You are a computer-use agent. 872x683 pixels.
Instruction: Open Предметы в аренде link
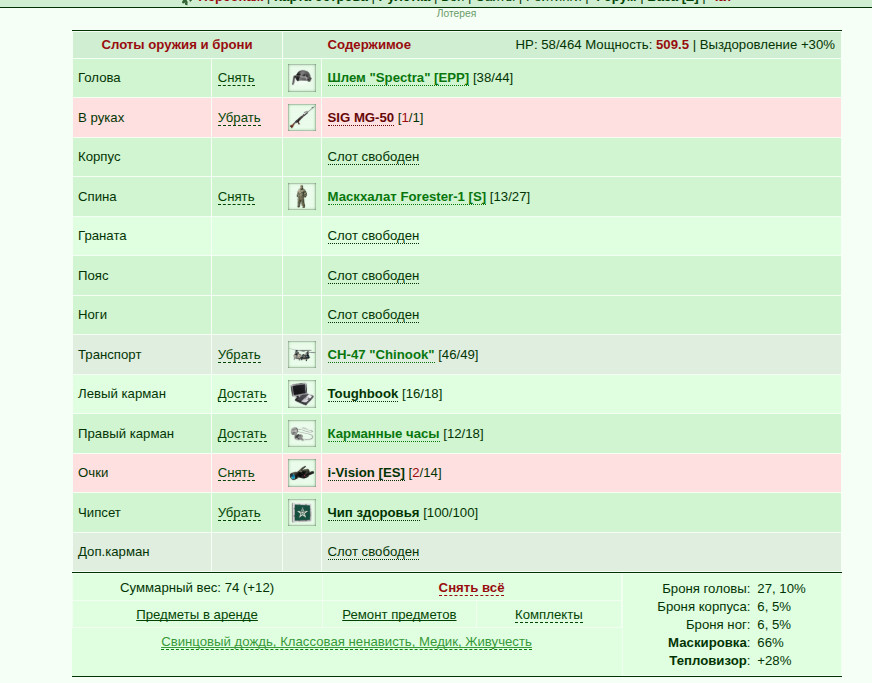coord(197,615)
